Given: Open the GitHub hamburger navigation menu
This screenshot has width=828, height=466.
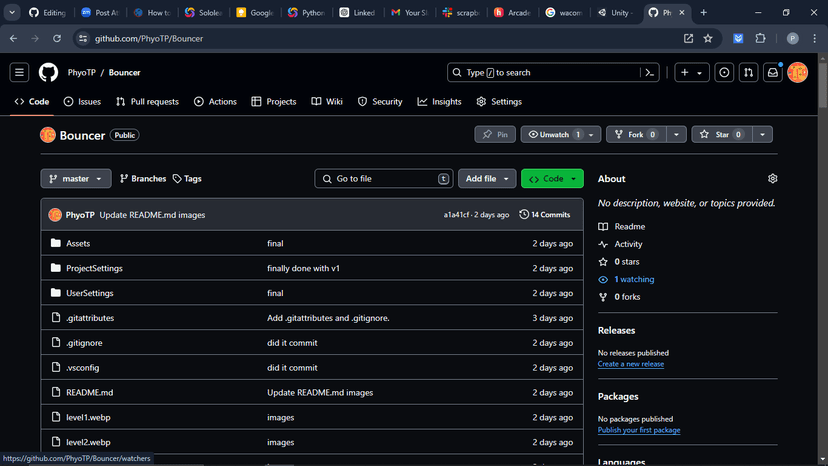Looking at the screenshot, I should point(19,72).
